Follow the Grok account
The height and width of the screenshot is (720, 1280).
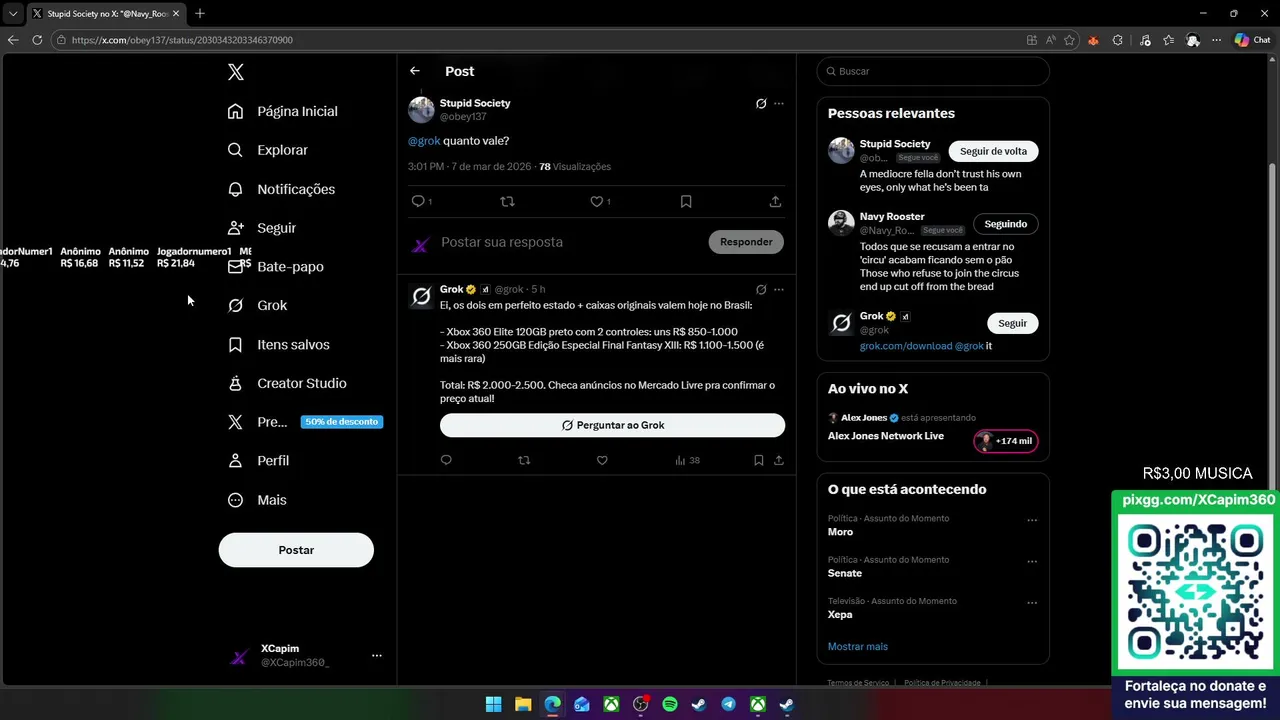(1012, 323)
